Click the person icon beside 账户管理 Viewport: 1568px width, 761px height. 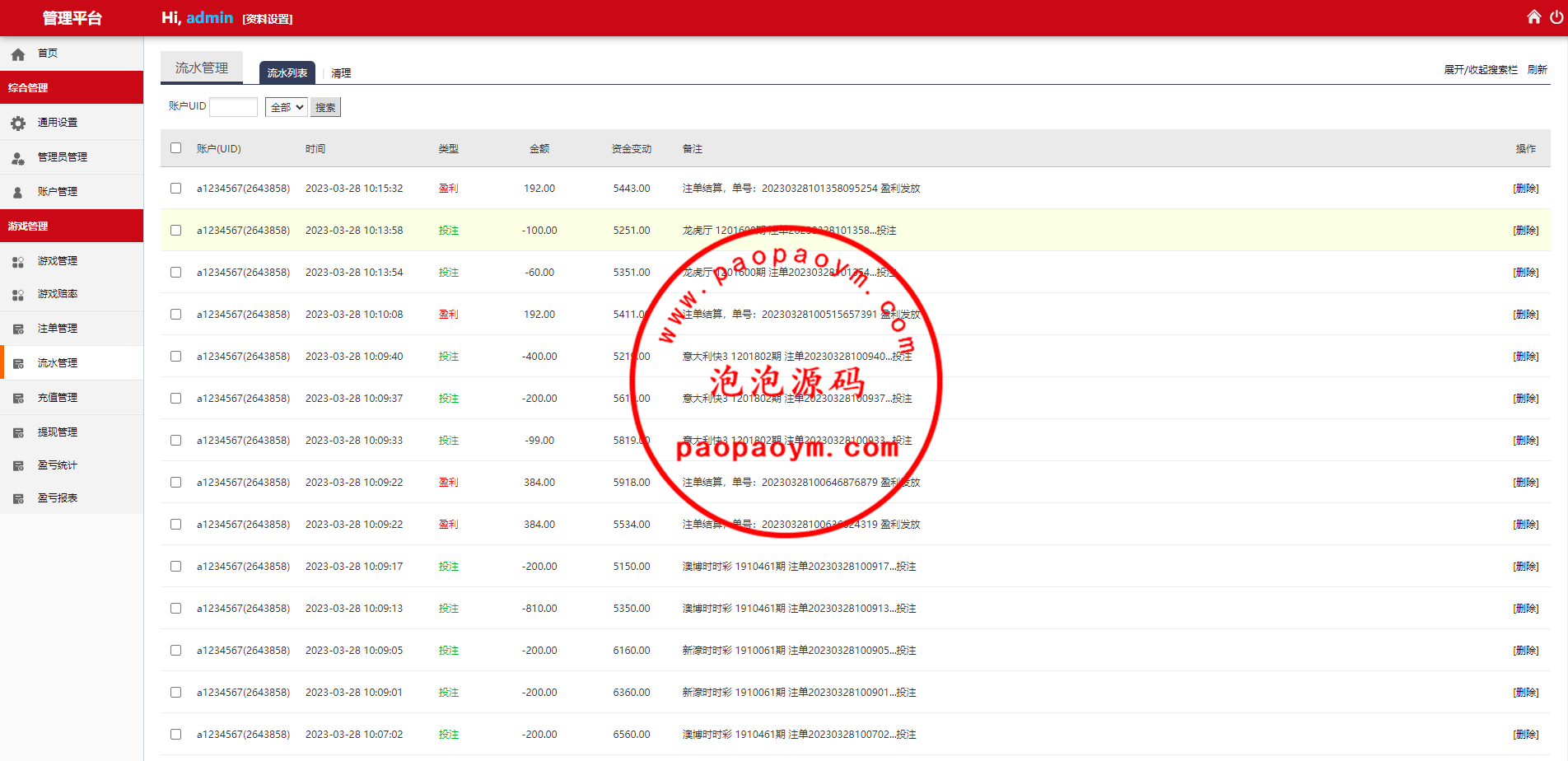pos(18,192)
